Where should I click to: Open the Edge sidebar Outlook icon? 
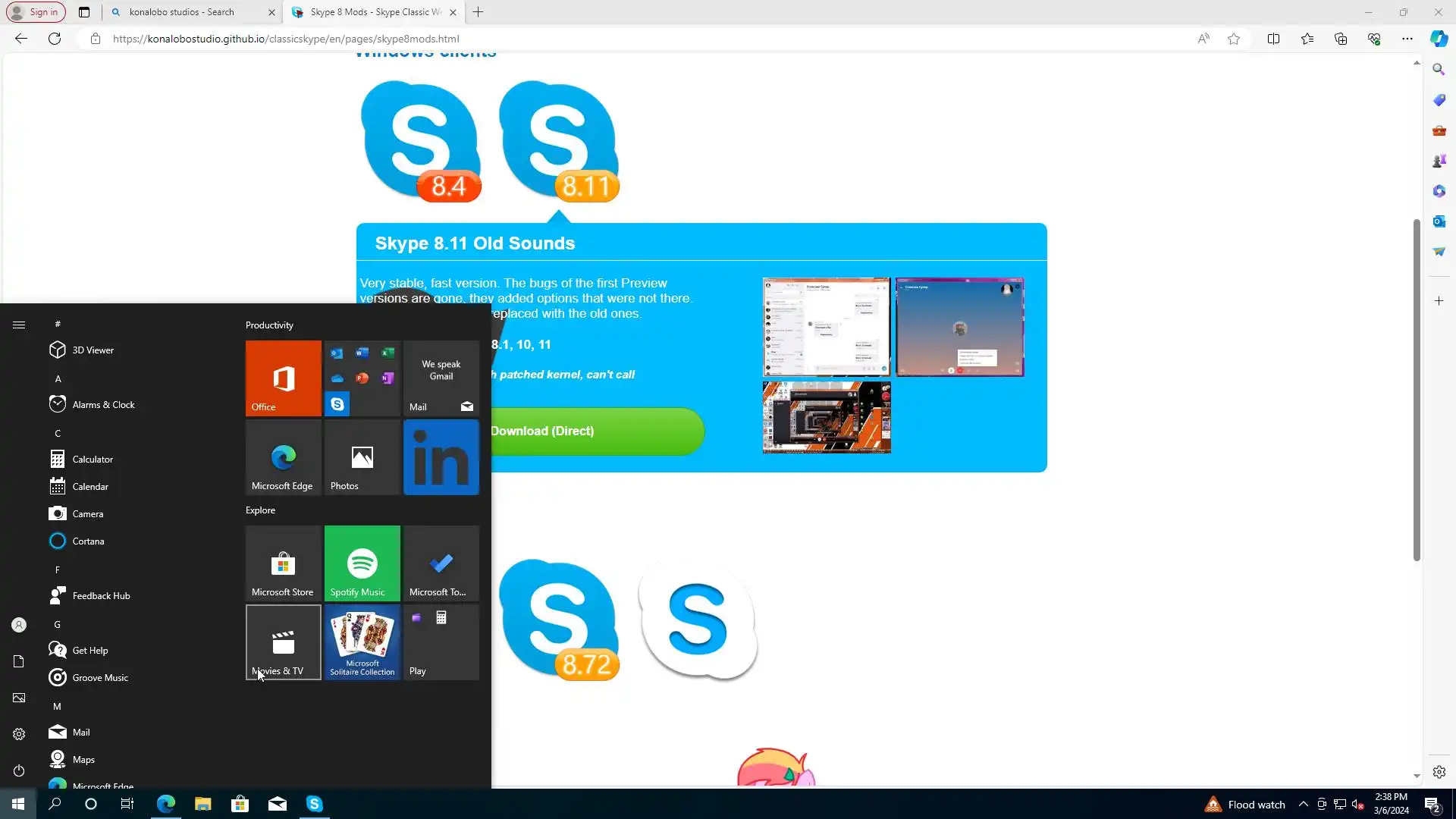pos(1439,221)
